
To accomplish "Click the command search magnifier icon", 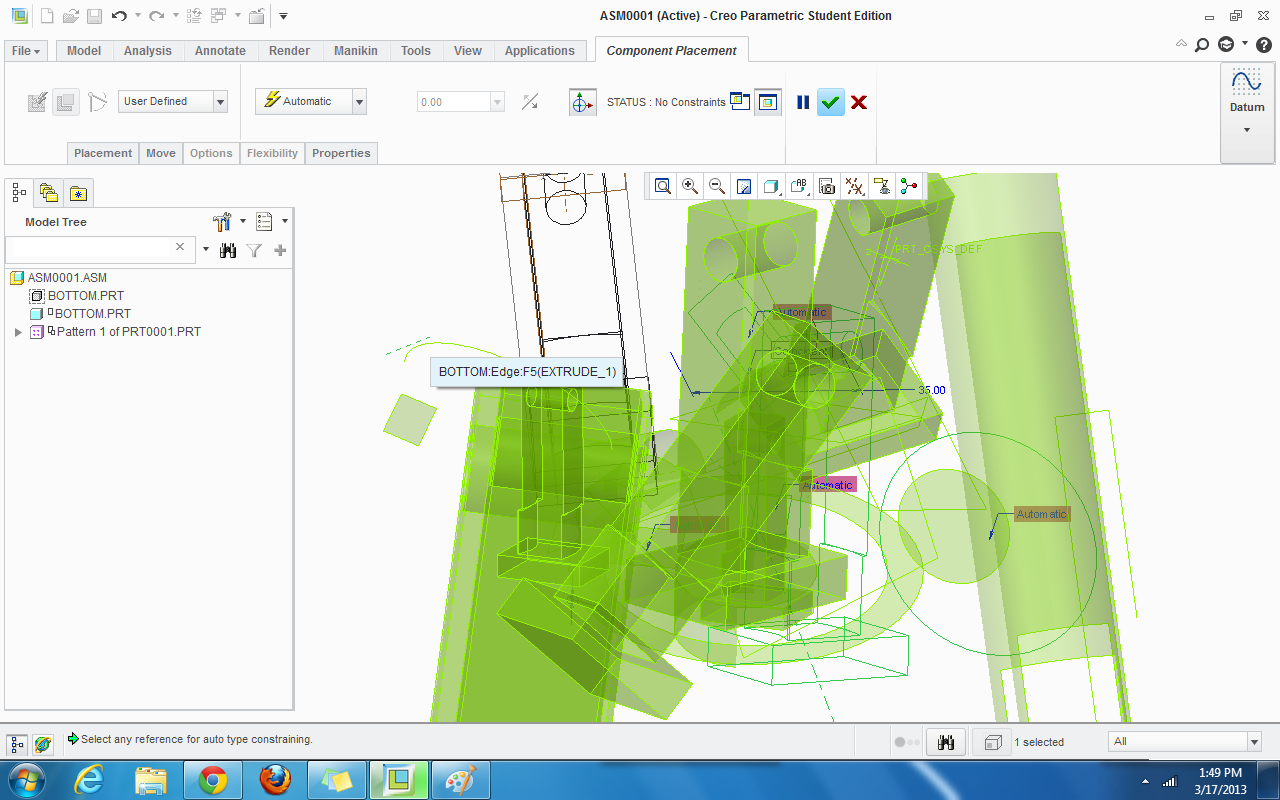I will [x=1202, y=44].
